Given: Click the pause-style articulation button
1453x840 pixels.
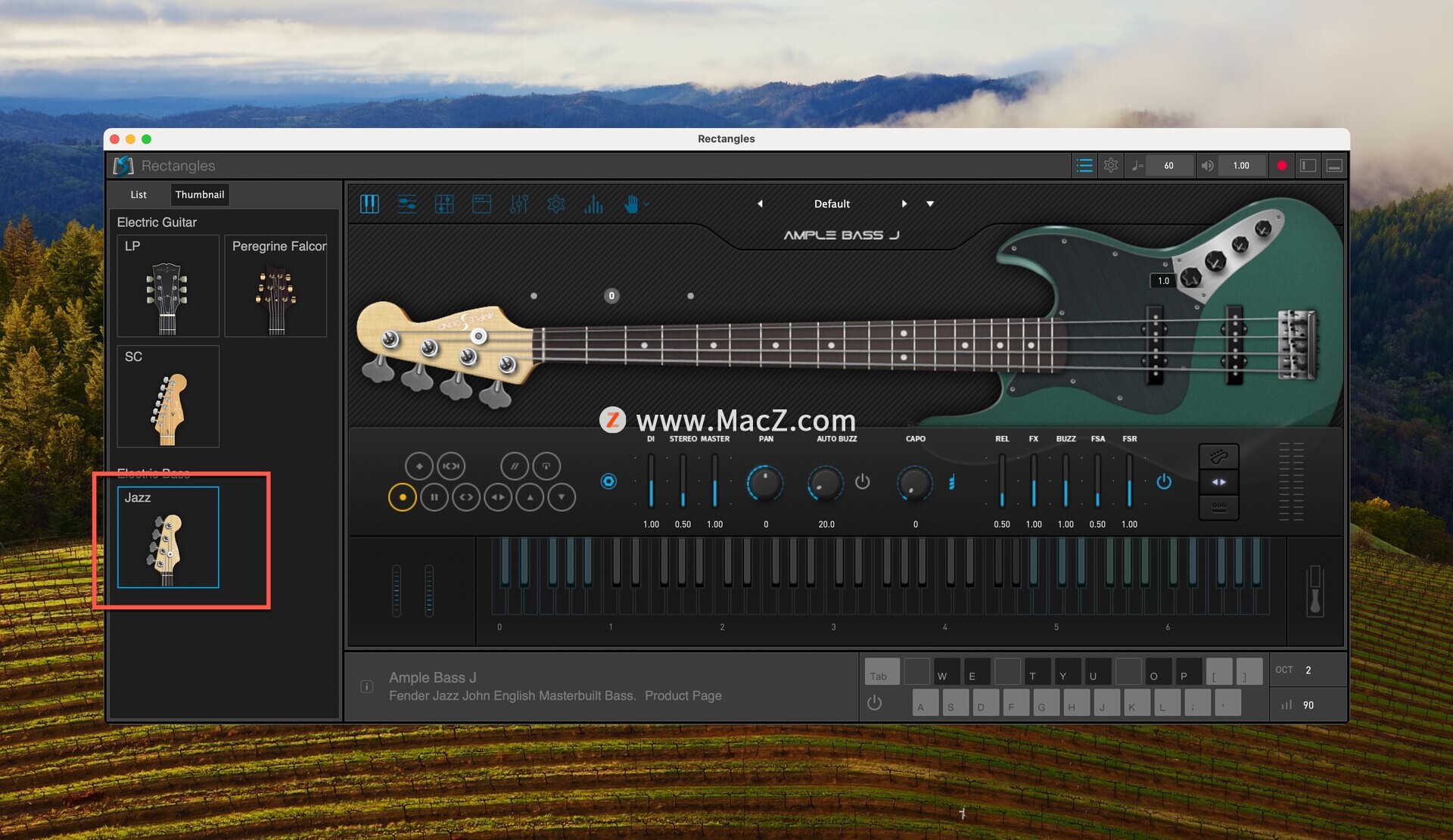Looking at the screenshot, I should 434,497.
